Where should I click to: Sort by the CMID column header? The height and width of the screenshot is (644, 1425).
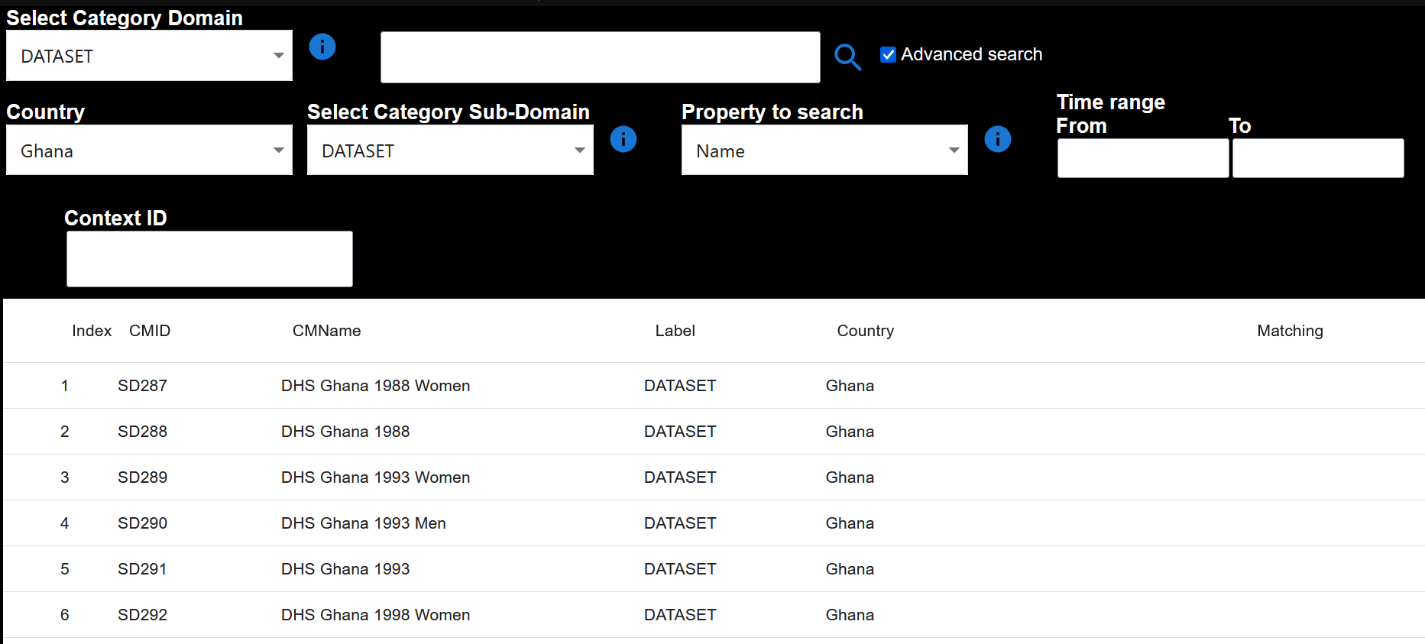[x=150, y=331]
